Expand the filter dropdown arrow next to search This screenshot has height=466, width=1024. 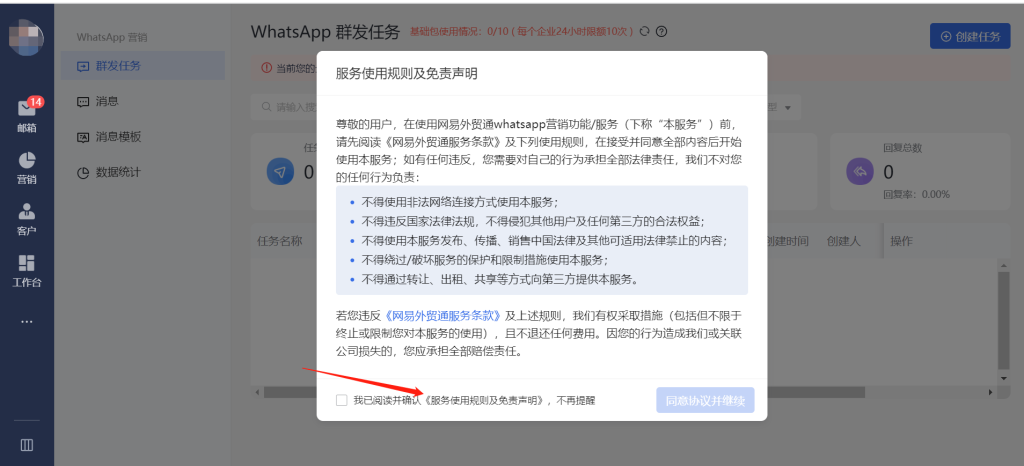pyautogui.click(x=787, y=107)
